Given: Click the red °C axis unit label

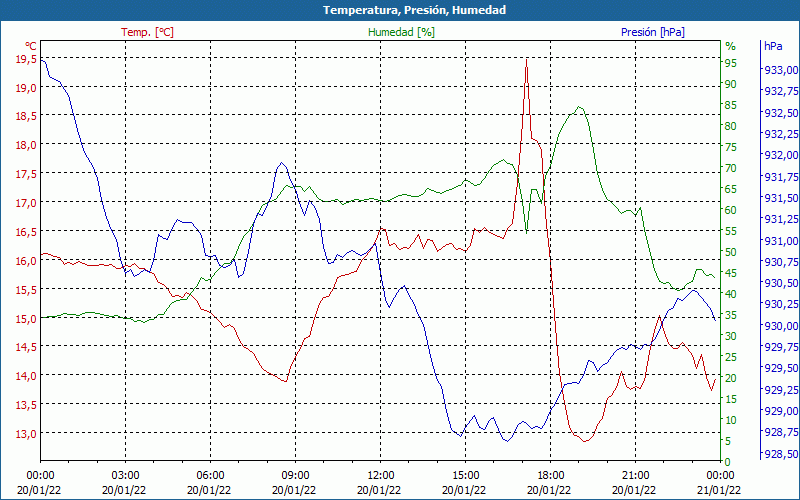Looking at the screenshot, I should (31, 46).
